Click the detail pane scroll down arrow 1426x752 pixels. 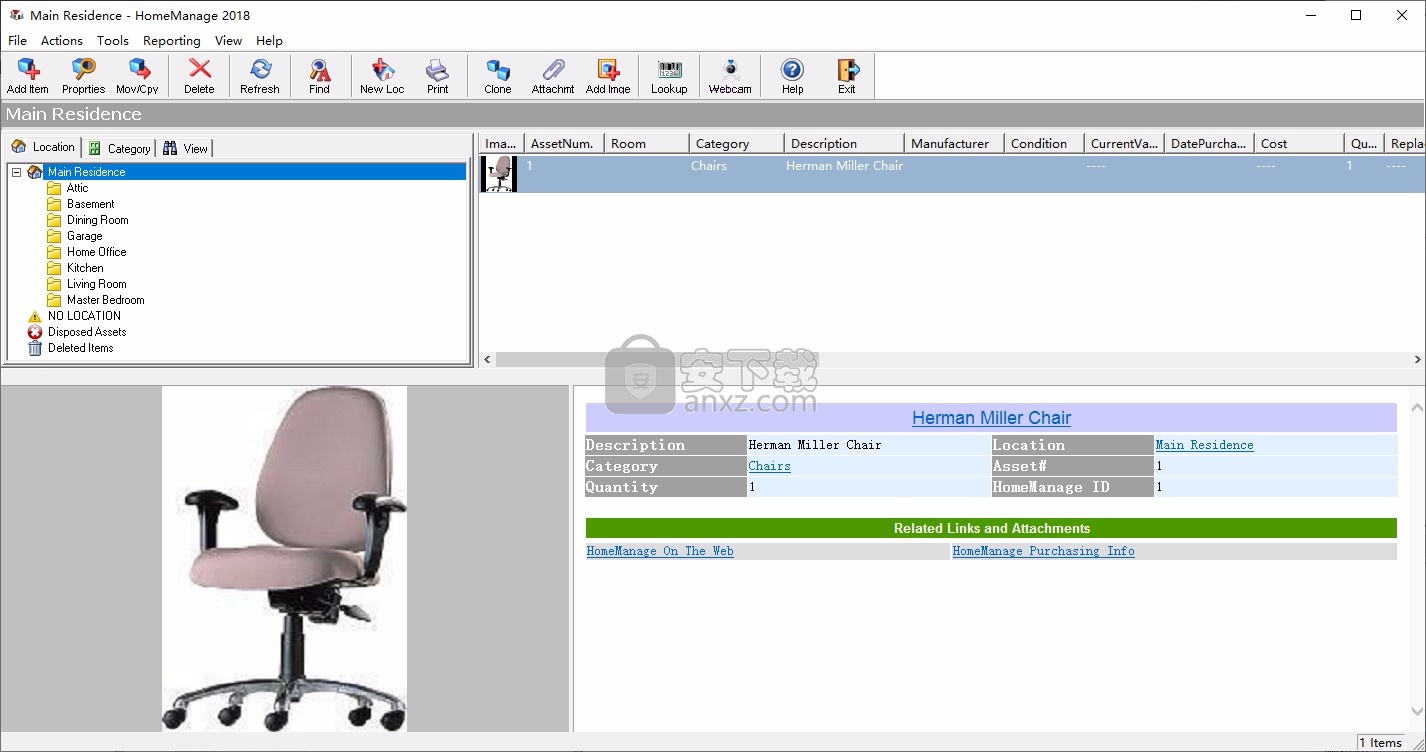[1416, 711]
